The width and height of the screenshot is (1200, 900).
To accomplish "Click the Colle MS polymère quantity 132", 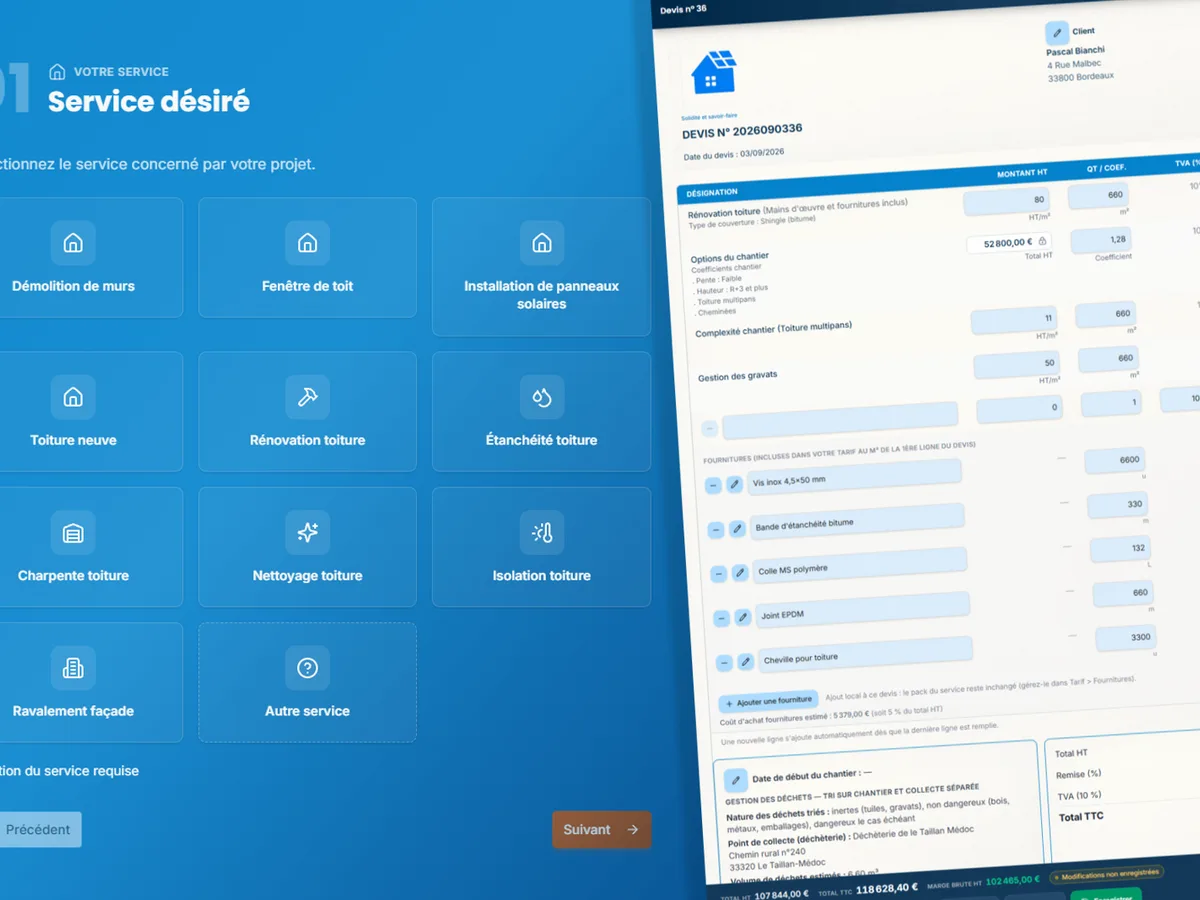I will (1121, 549).
